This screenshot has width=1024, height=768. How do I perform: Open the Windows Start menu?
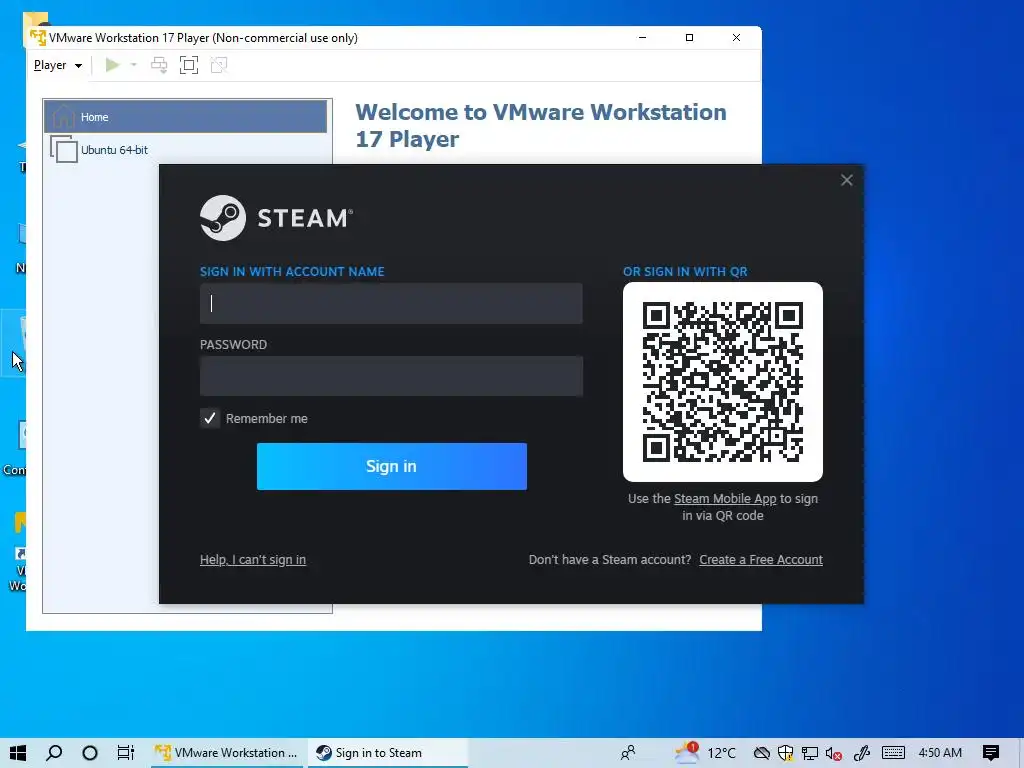18,753
